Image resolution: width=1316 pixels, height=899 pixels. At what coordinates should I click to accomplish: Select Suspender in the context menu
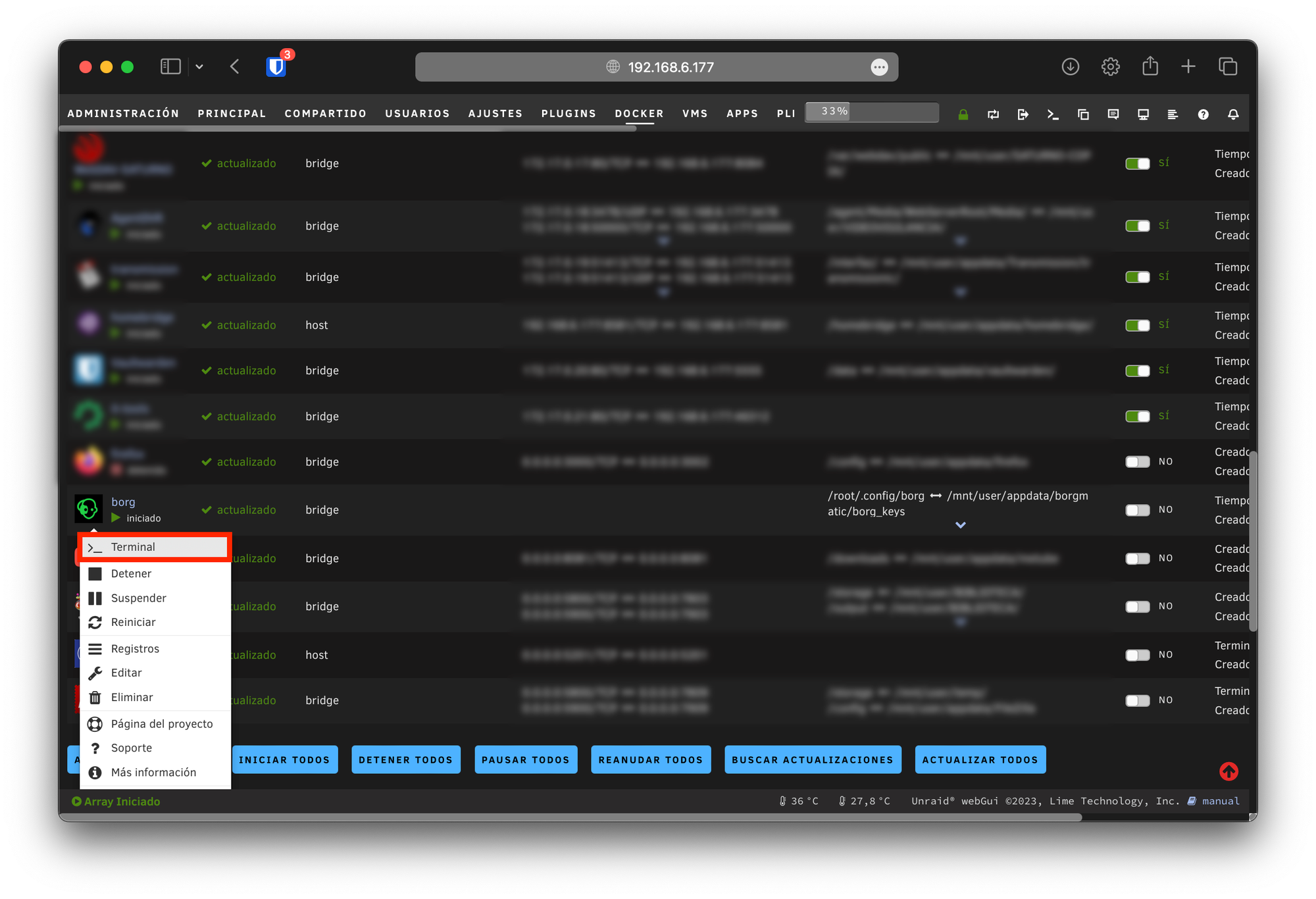[x=155, y=598]
